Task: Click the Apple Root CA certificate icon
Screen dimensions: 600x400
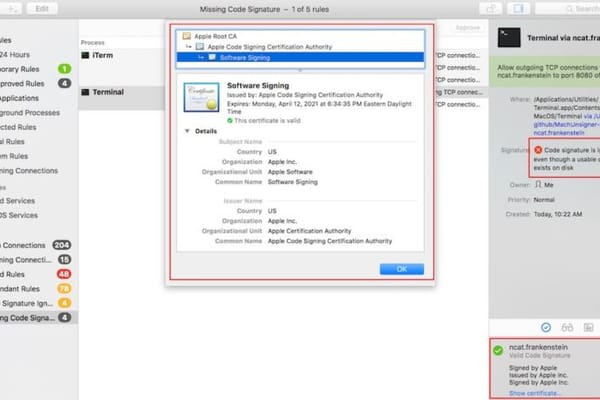Action: 187,36
